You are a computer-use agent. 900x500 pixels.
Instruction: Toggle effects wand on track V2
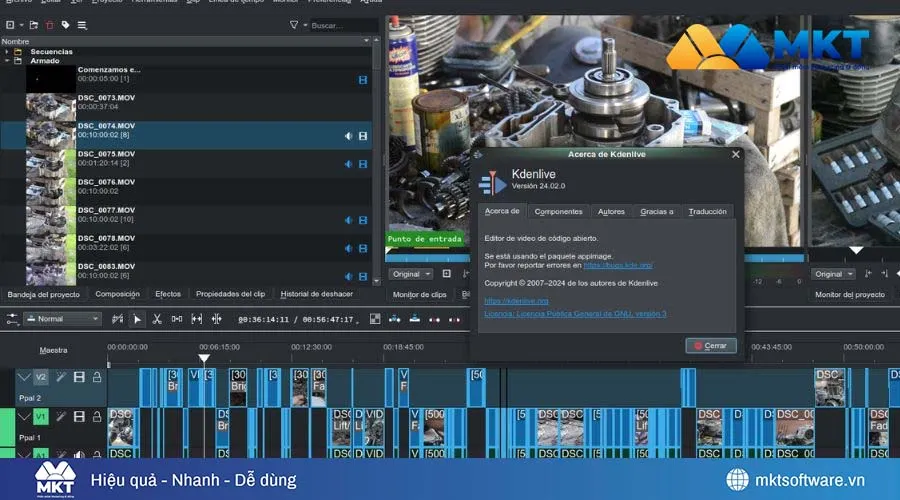point(62,377)
